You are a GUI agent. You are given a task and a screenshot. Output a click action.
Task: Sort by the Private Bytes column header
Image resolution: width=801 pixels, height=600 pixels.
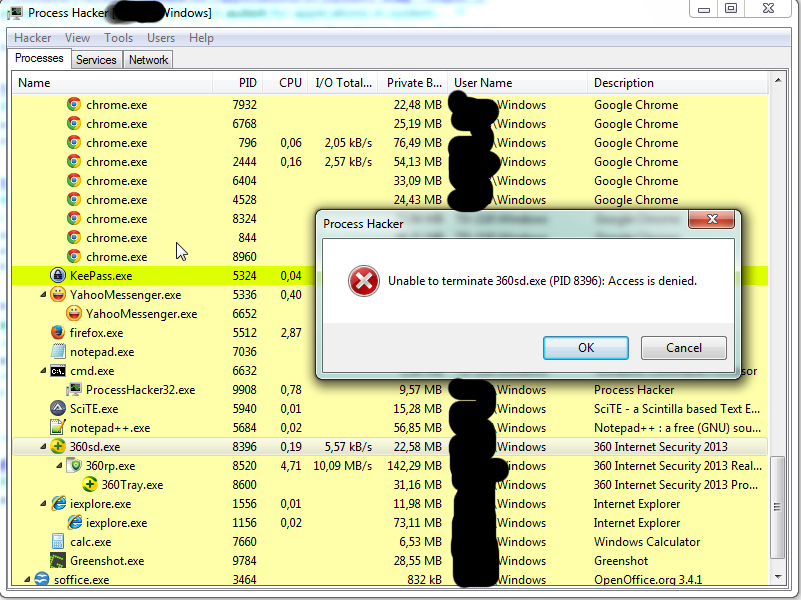click(x=413, y=83)
